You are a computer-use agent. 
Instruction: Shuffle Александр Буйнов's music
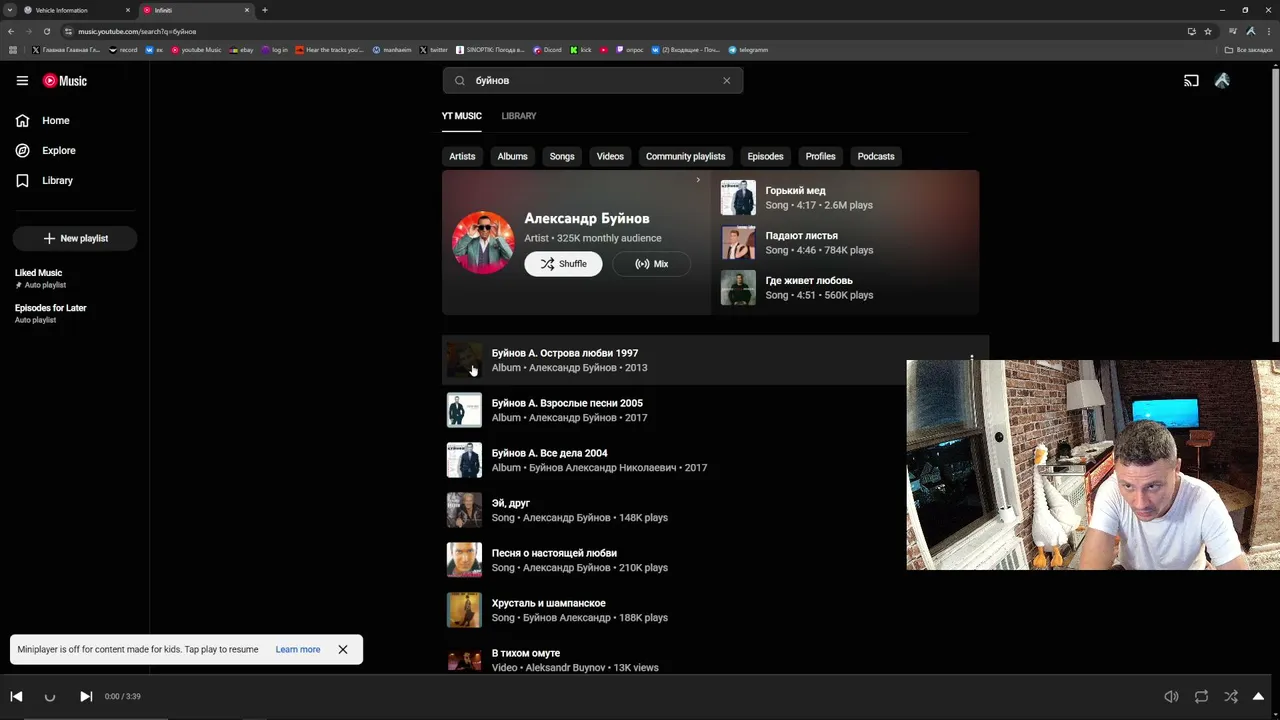coord(563,264)
